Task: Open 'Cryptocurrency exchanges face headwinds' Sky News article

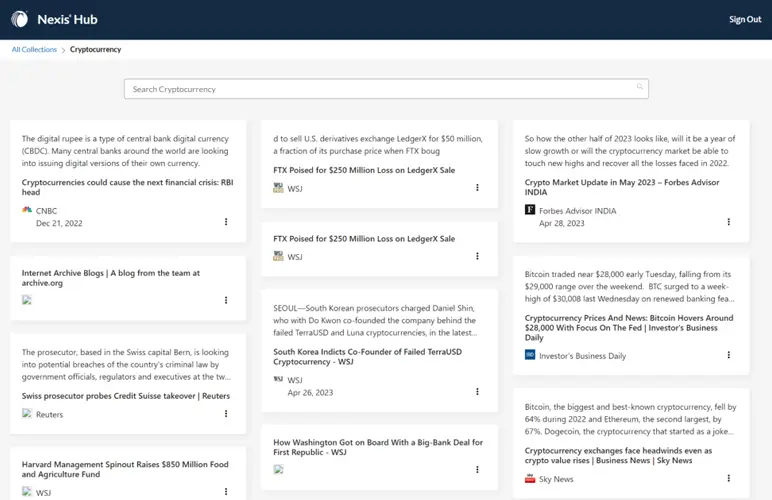Action: (x=618, y=455)
